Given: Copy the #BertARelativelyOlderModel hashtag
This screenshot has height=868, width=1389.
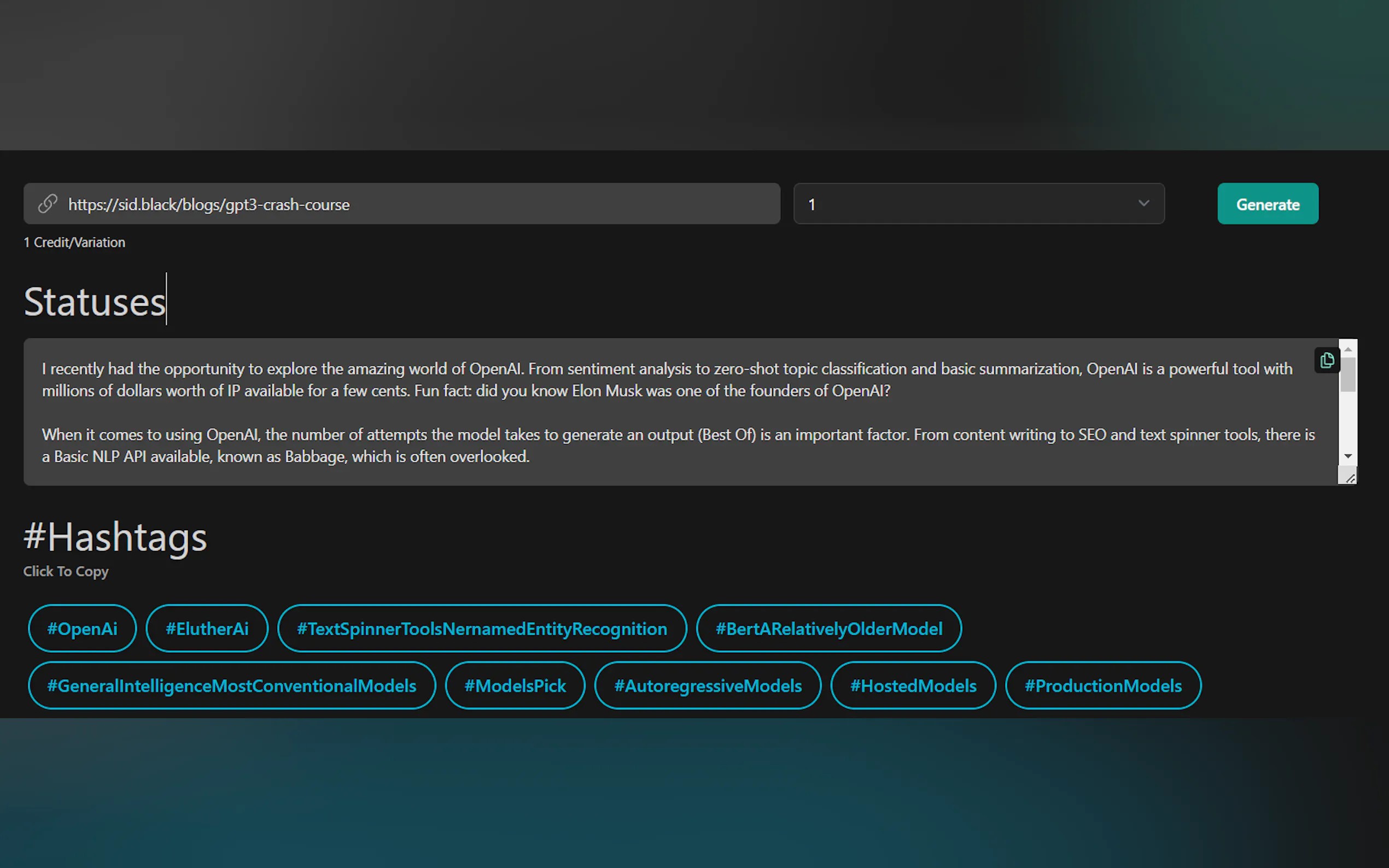Looking at the screenshot, I should [828, 628].
